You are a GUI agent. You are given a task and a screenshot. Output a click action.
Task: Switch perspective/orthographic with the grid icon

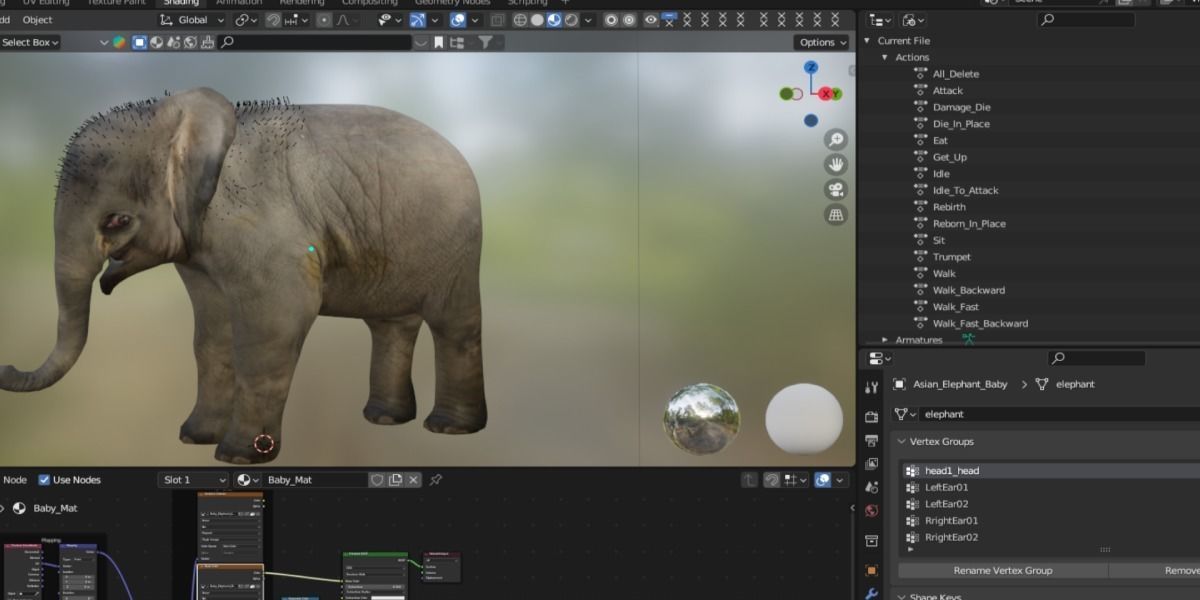[835, 215]
